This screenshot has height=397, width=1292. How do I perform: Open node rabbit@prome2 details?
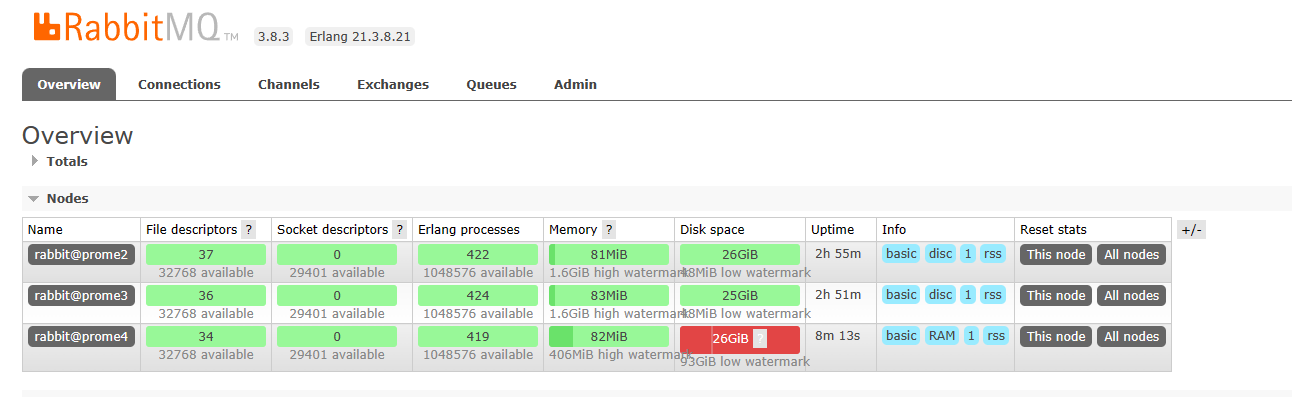tap(81, 254)
